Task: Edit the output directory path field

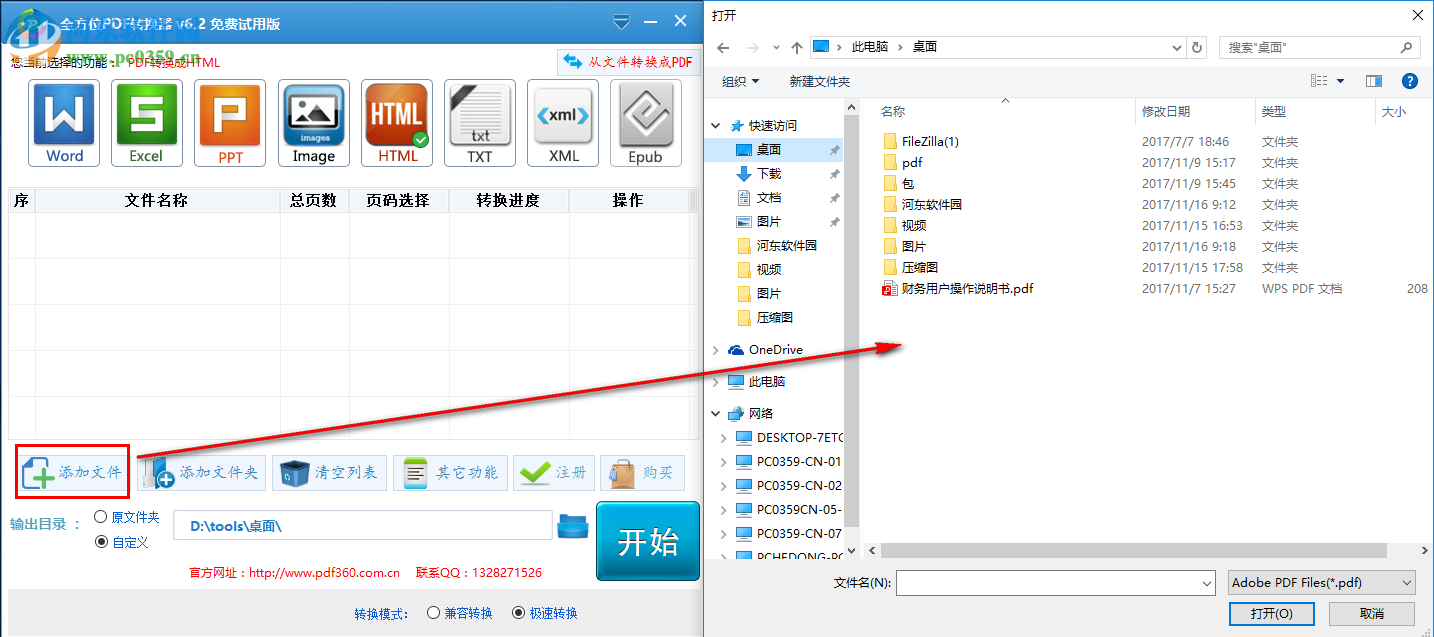Action: pos(363,526)
